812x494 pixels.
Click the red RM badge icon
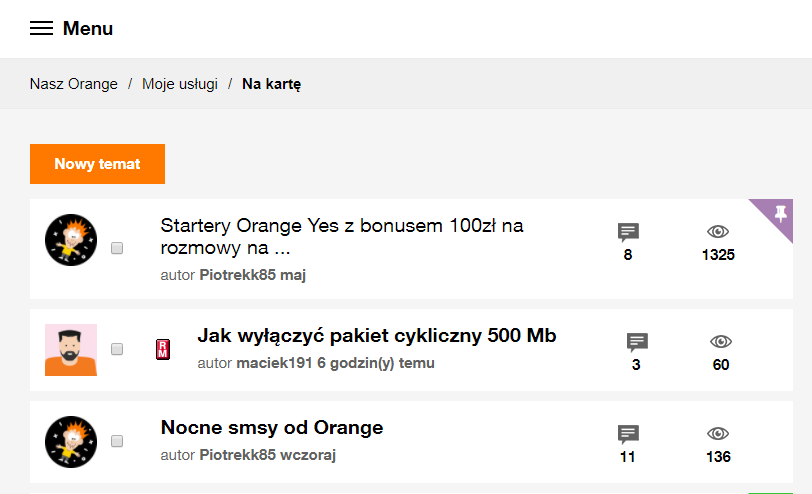[162, 349]
